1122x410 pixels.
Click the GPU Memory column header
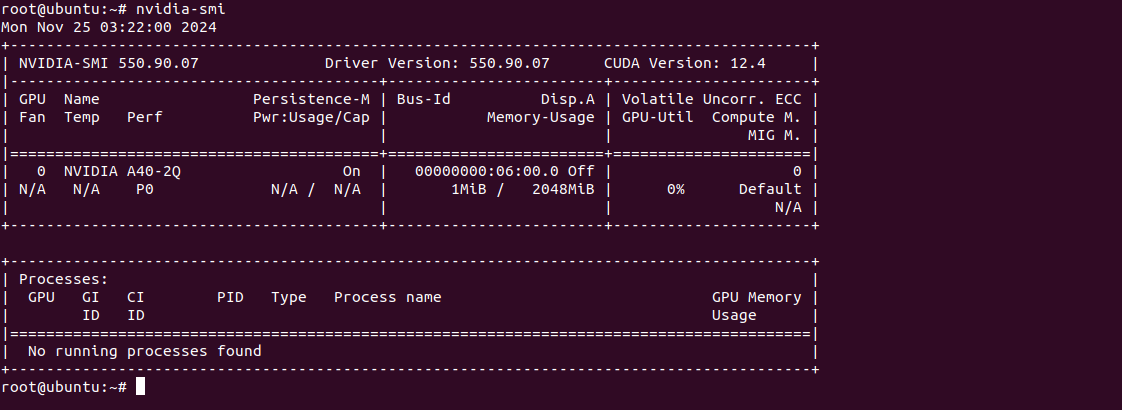tap(756, 297)
